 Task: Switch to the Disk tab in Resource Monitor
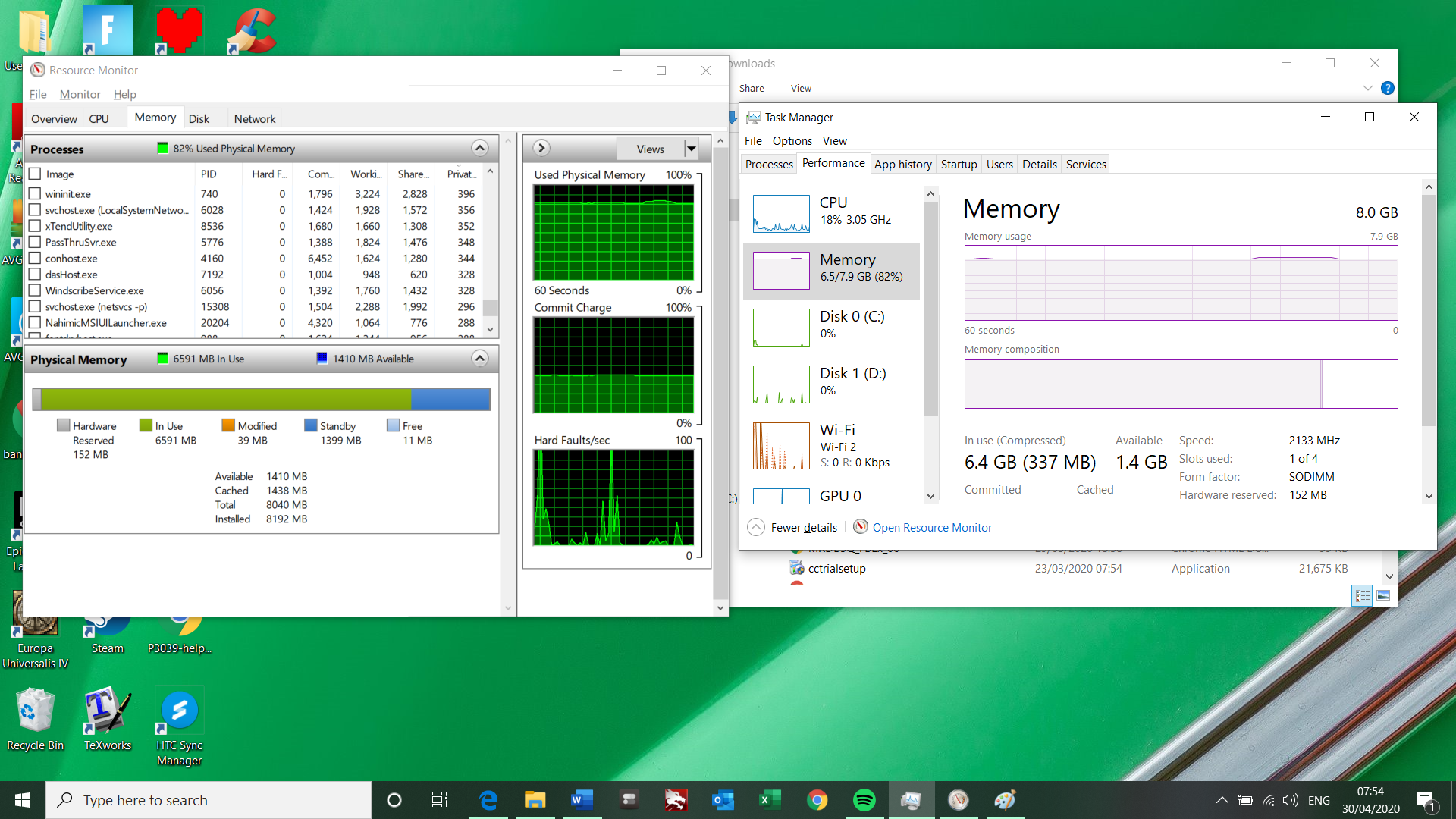(199, 118)
